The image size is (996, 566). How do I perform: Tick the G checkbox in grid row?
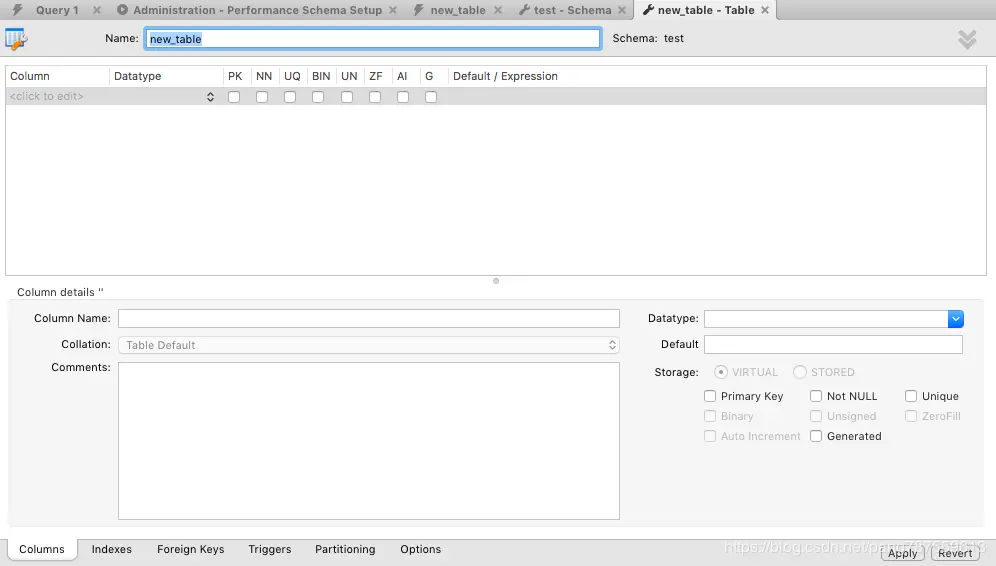point(431,97)
